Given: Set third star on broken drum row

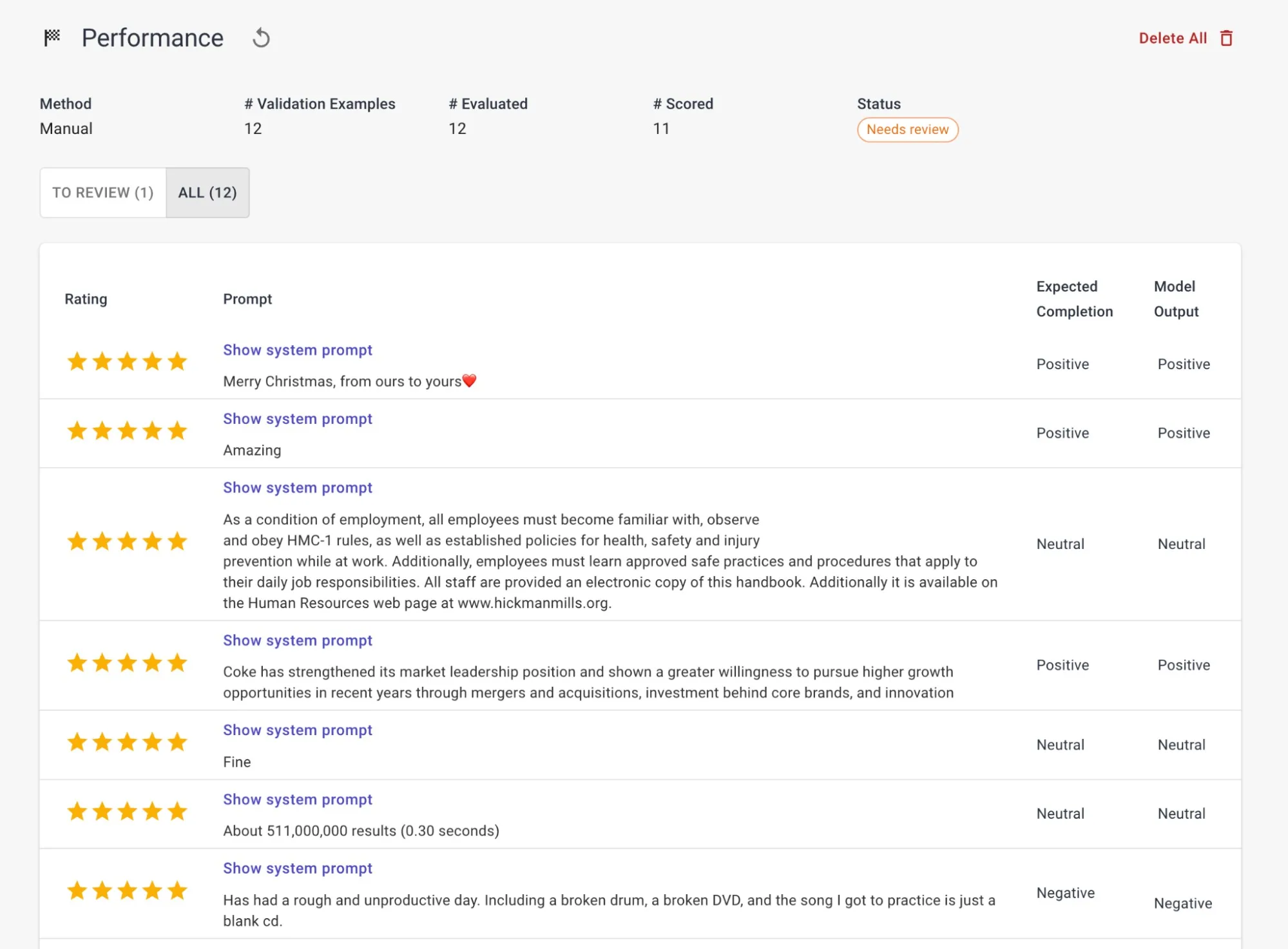Looking at the screenshot, I should (127, 891).
